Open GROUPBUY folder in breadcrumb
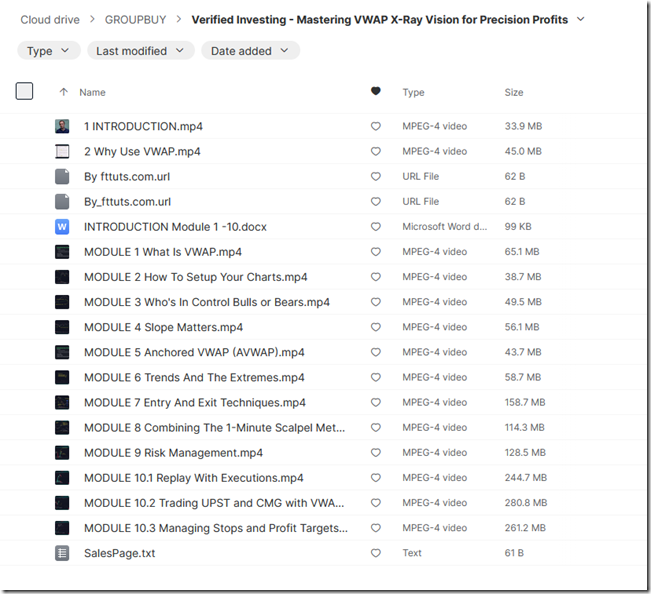This screenshot has width=651, height=594. (135, 20)
